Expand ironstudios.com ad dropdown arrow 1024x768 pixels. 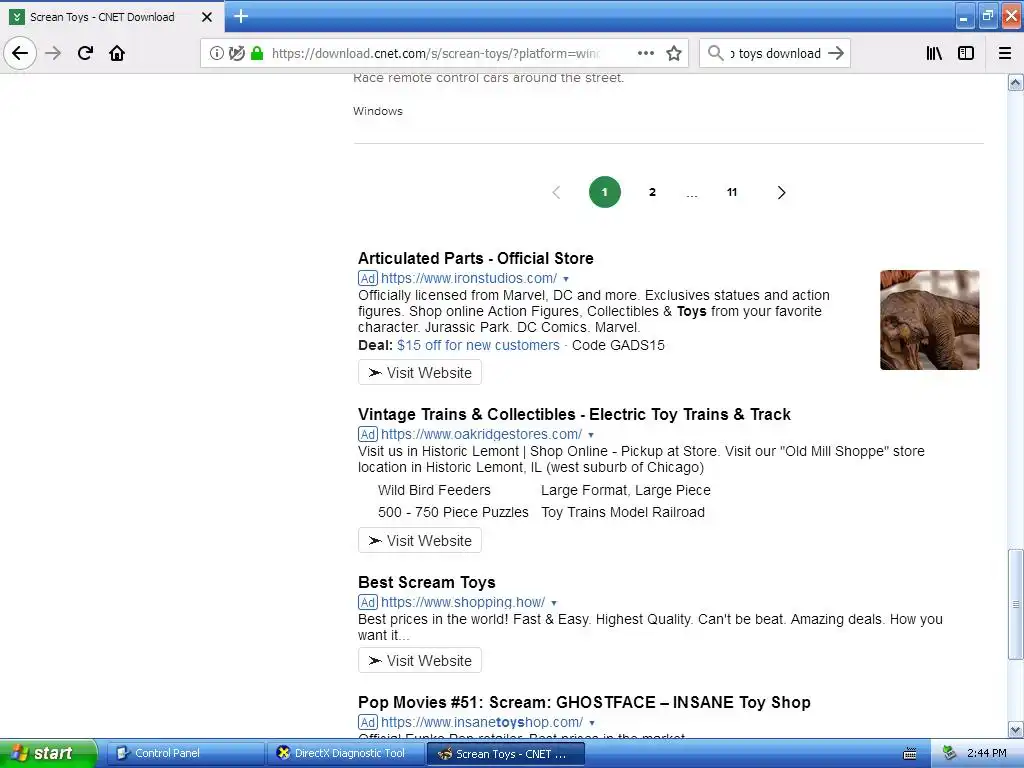(566, 279)
